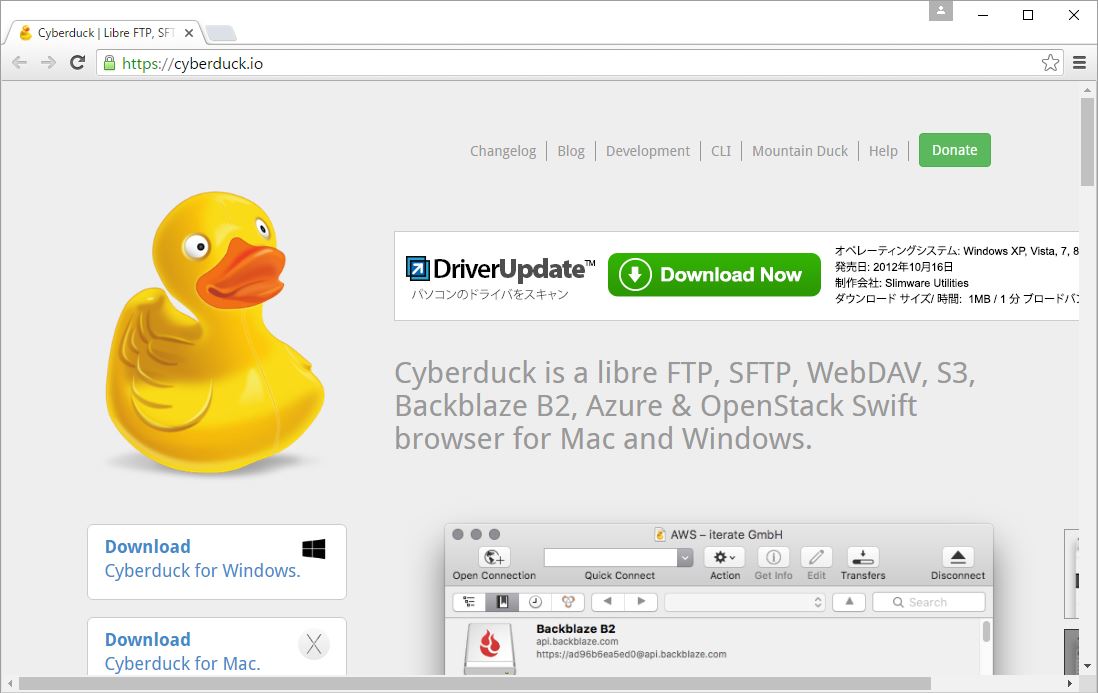Open the Changelog page

503,151
